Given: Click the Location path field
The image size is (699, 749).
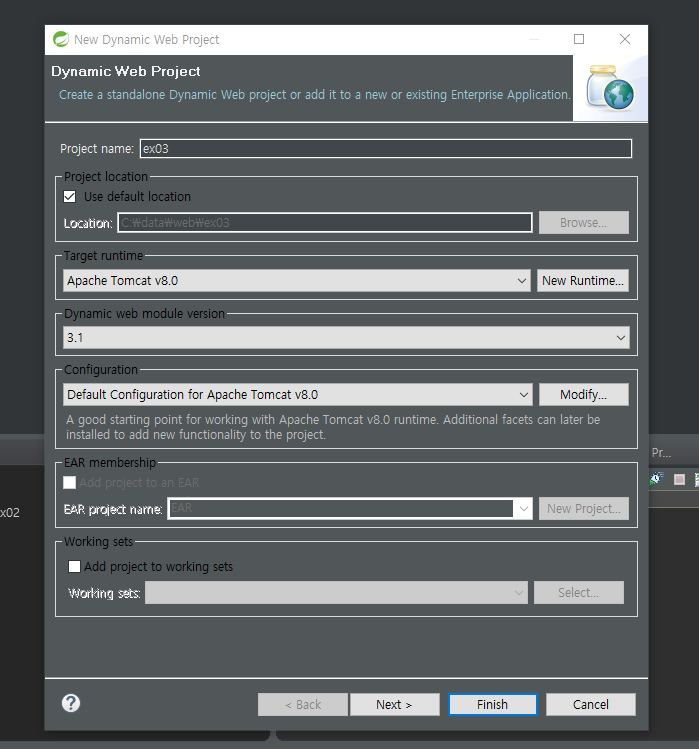Looking at the screenshot, I should 325,223.
